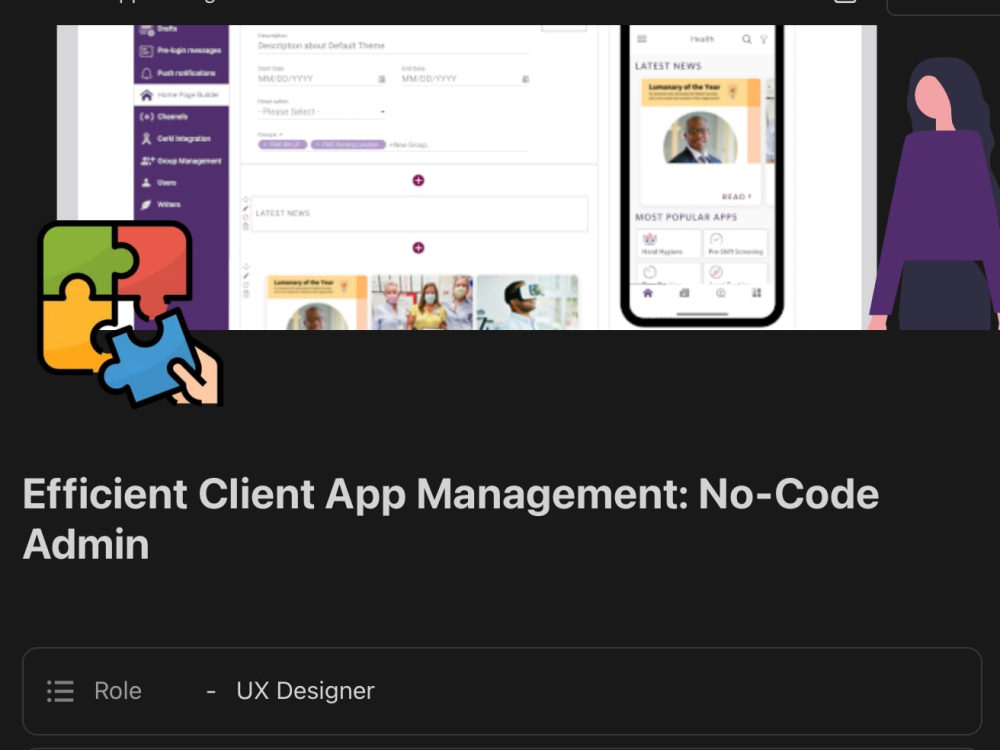Viewport: 1000px width, 750px height.
Task: Click the Users person icon
Action: 146,182
